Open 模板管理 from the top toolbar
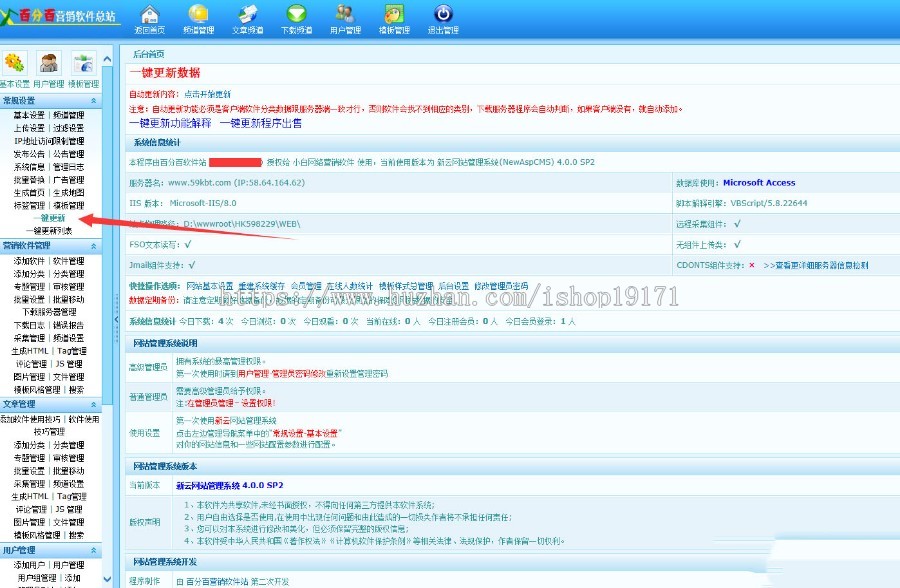This screenshot has height=588, width=900. 394,17
